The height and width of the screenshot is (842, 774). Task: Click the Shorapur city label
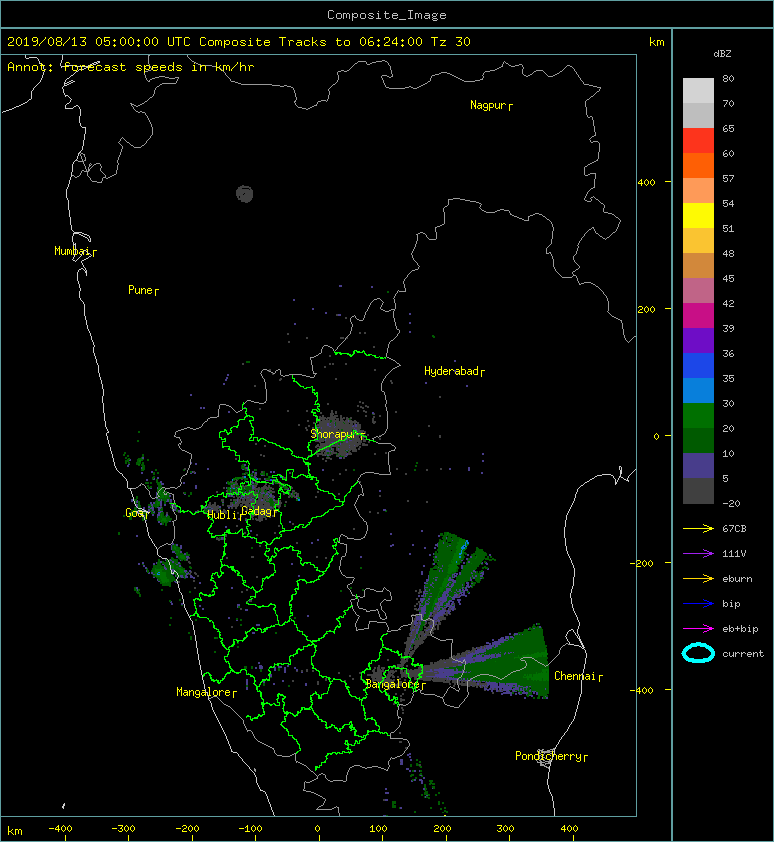(x=334, y=434)
